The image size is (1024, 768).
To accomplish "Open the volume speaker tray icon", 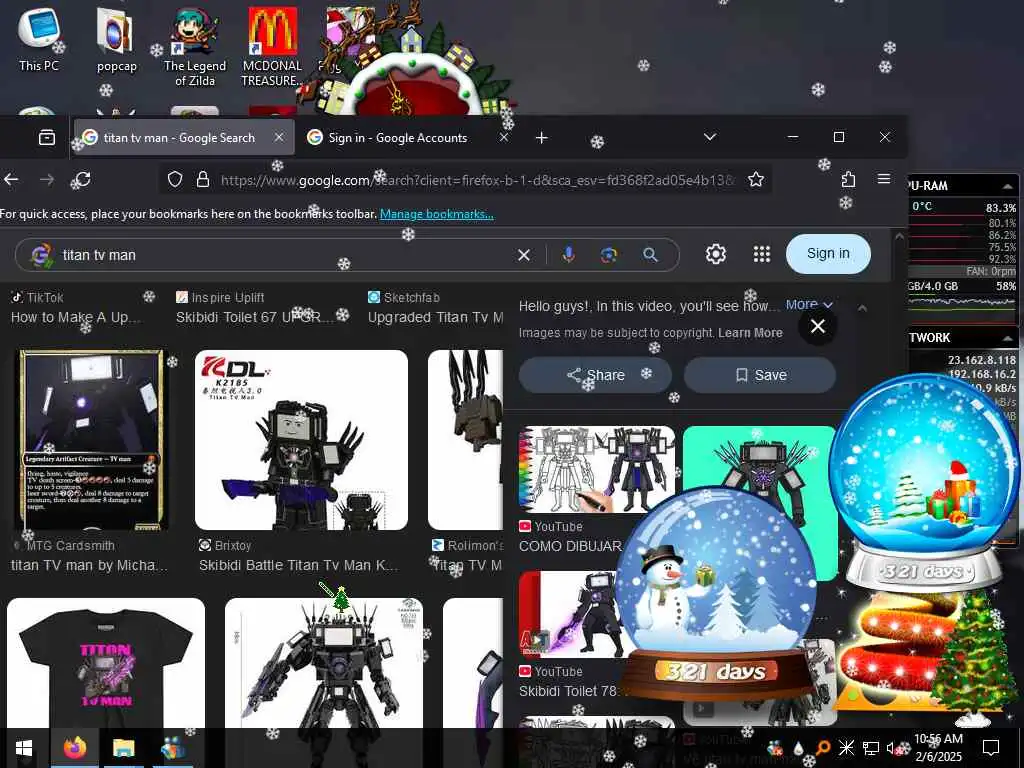I will click(892, 748).
